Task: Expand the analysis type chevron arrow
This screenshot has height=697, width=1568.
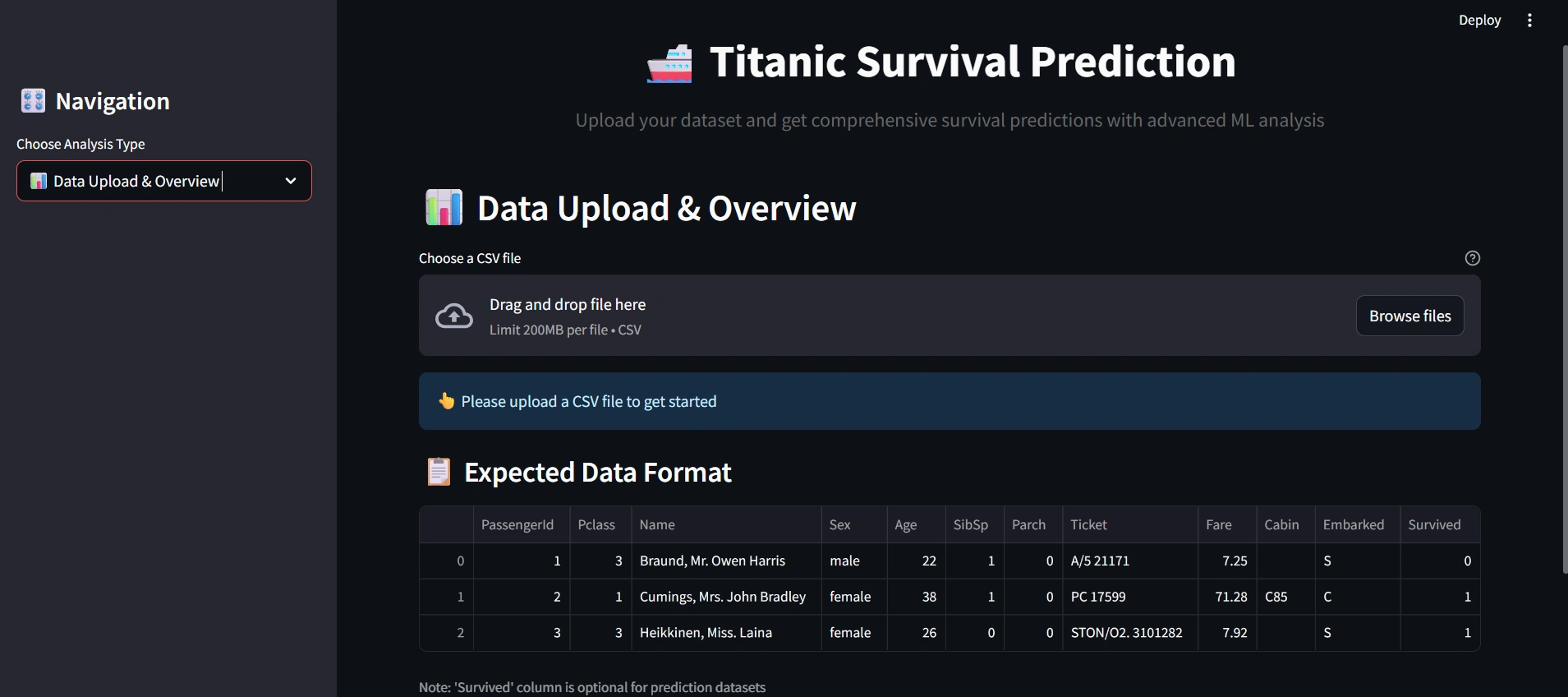Action: coord(290,181)
